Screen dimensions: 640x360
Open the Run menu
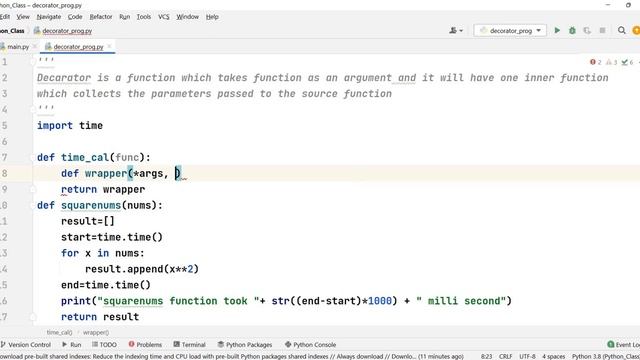pos(124,17)
